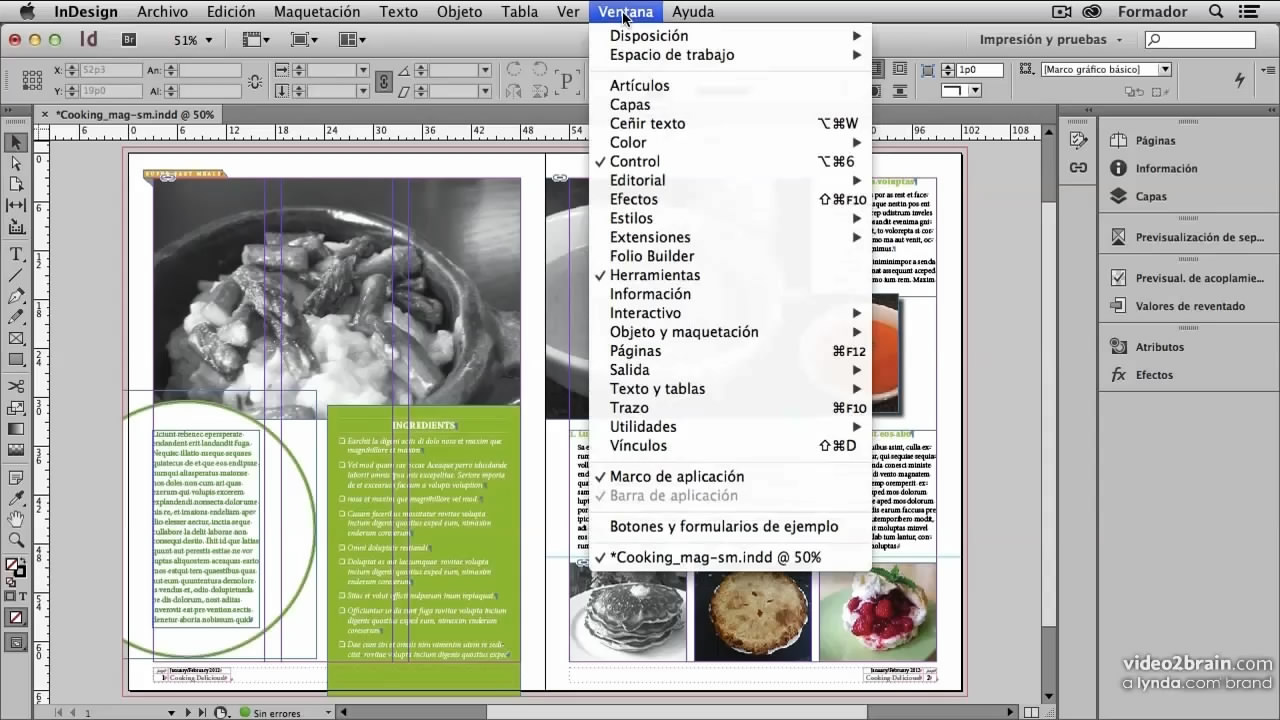Click the Apply None swatch in toolbox
This screenshot has width=1280, height=720.
click(x=16, y=618)
